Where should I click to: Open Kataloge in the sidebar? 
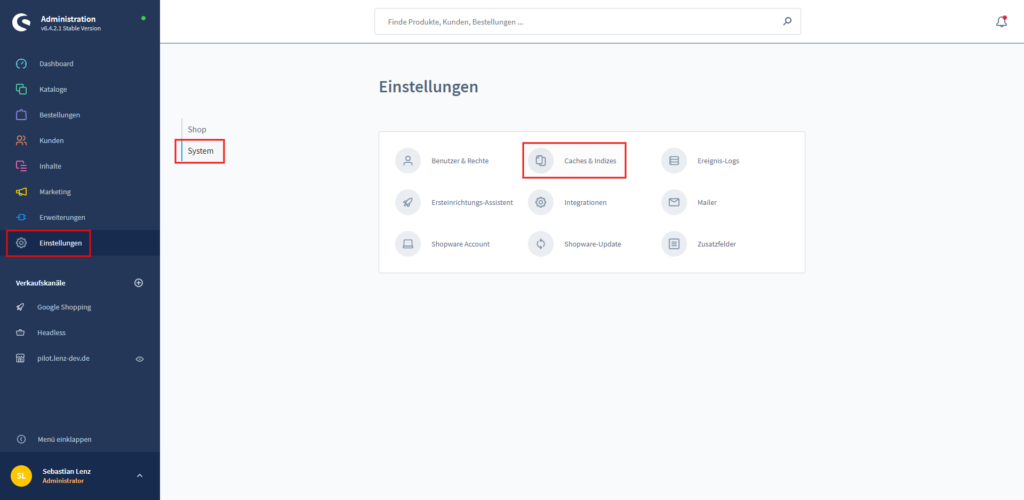pyautogui.click(x=53, y=89)
